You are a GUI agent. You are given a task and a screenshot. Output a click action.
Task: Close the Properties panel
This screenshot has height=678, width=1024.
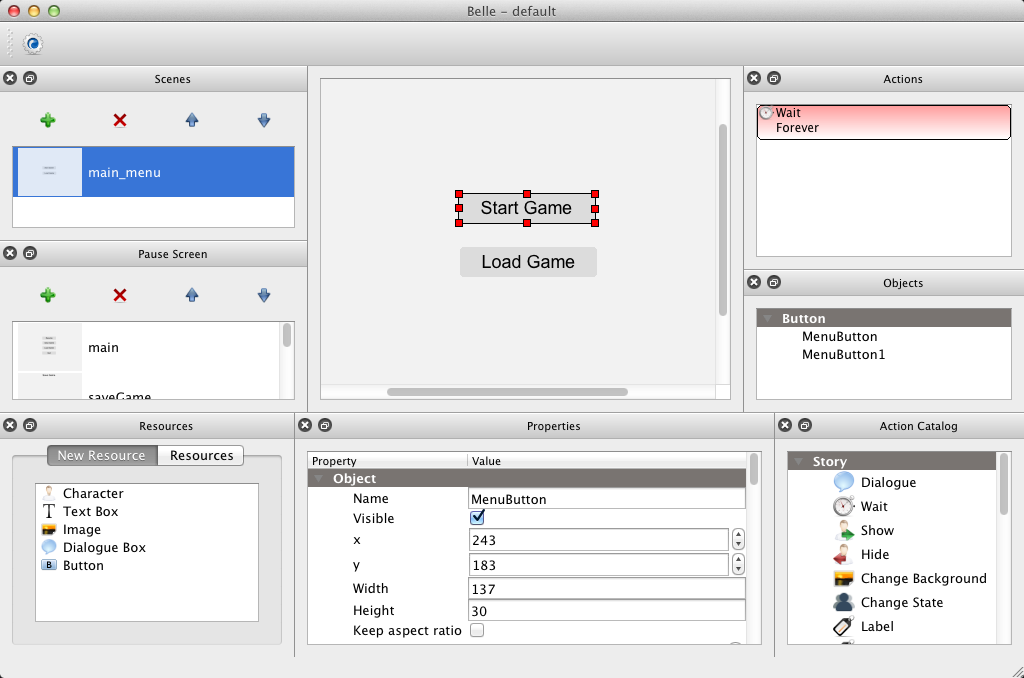pos(305,425)
